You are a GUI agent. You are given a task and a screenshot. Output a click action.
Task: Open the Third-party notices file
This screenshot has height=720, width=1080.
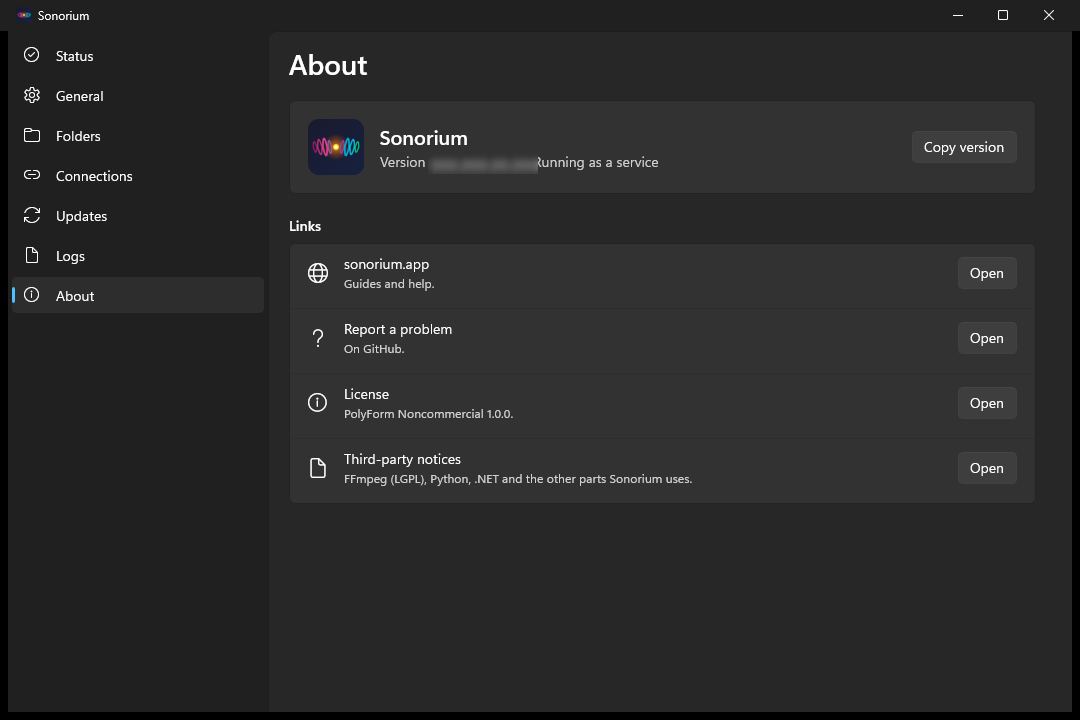[986, 468]
